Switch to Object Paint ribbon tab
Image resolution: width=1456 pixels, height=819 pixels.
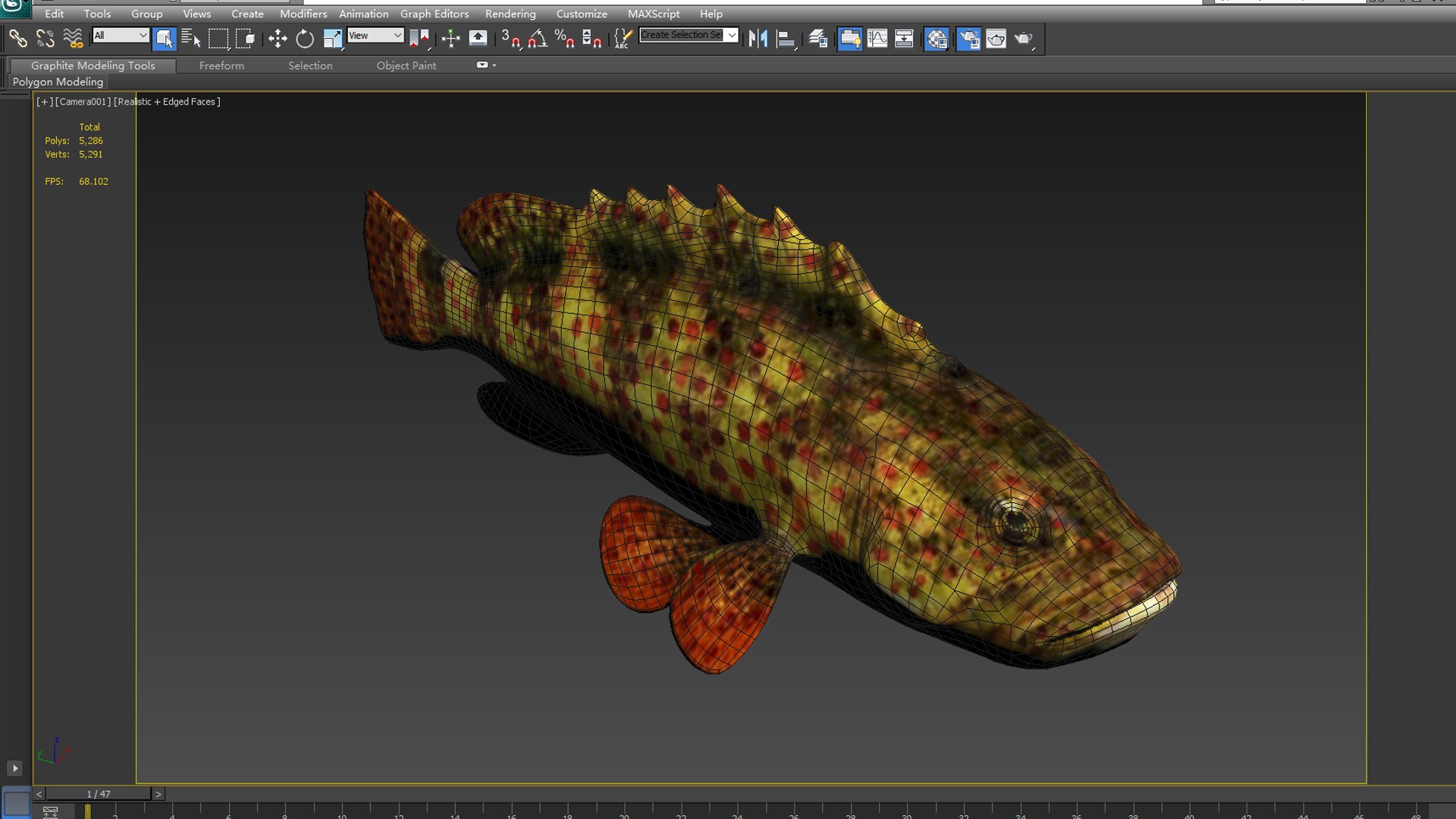[406, 66]
